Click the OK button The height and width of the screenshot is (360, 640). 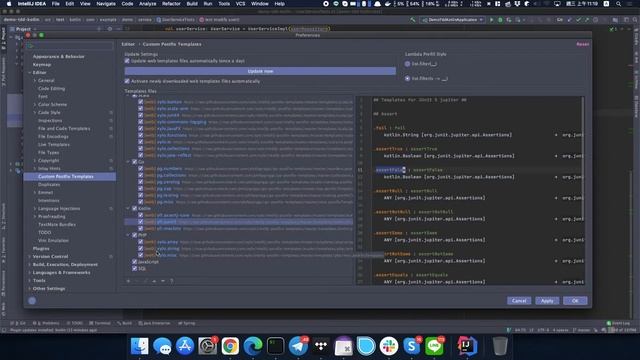[x=575, y=301]
